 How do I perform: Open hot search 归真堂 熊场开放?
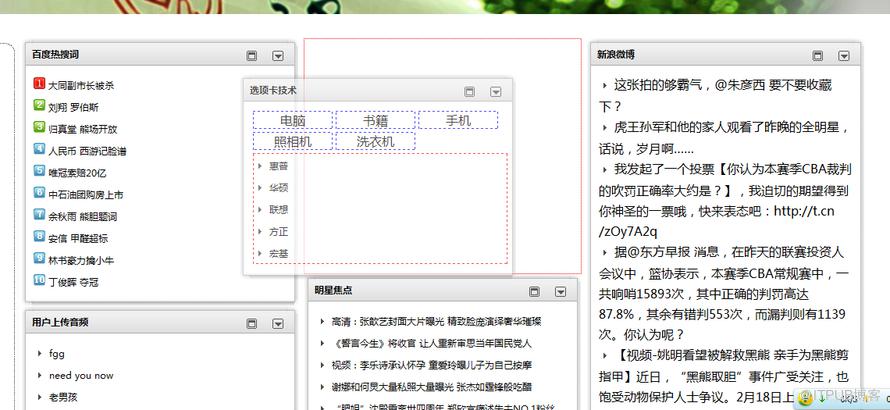(82, 129)
